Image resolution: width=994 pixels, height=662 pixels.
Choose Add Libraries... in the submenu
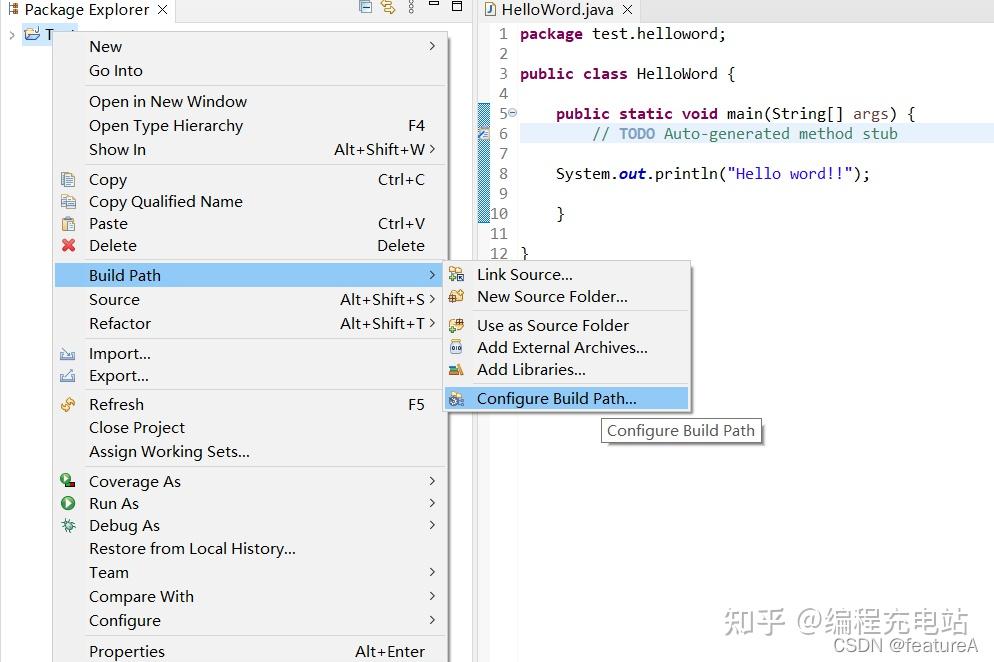(x=531, y=369)
